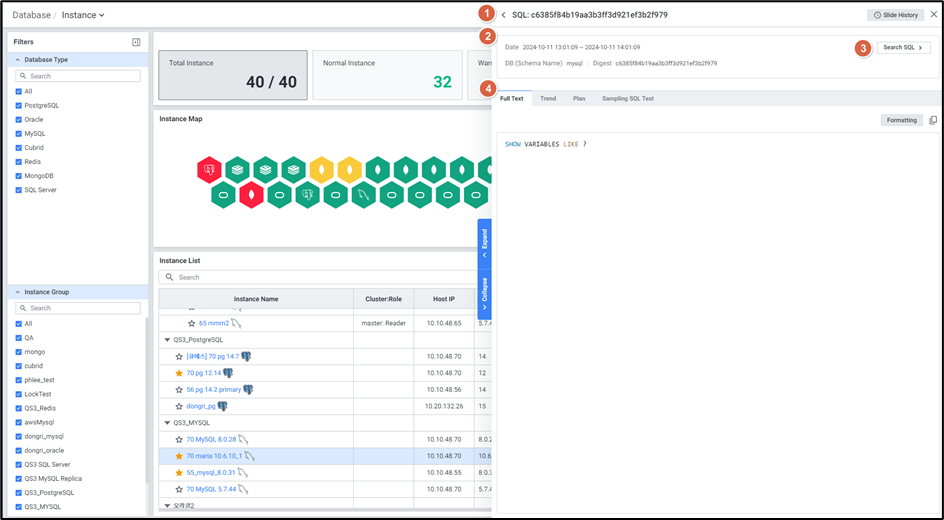
Task: Click the Search SQL button
Action: (x=903, y=48)
